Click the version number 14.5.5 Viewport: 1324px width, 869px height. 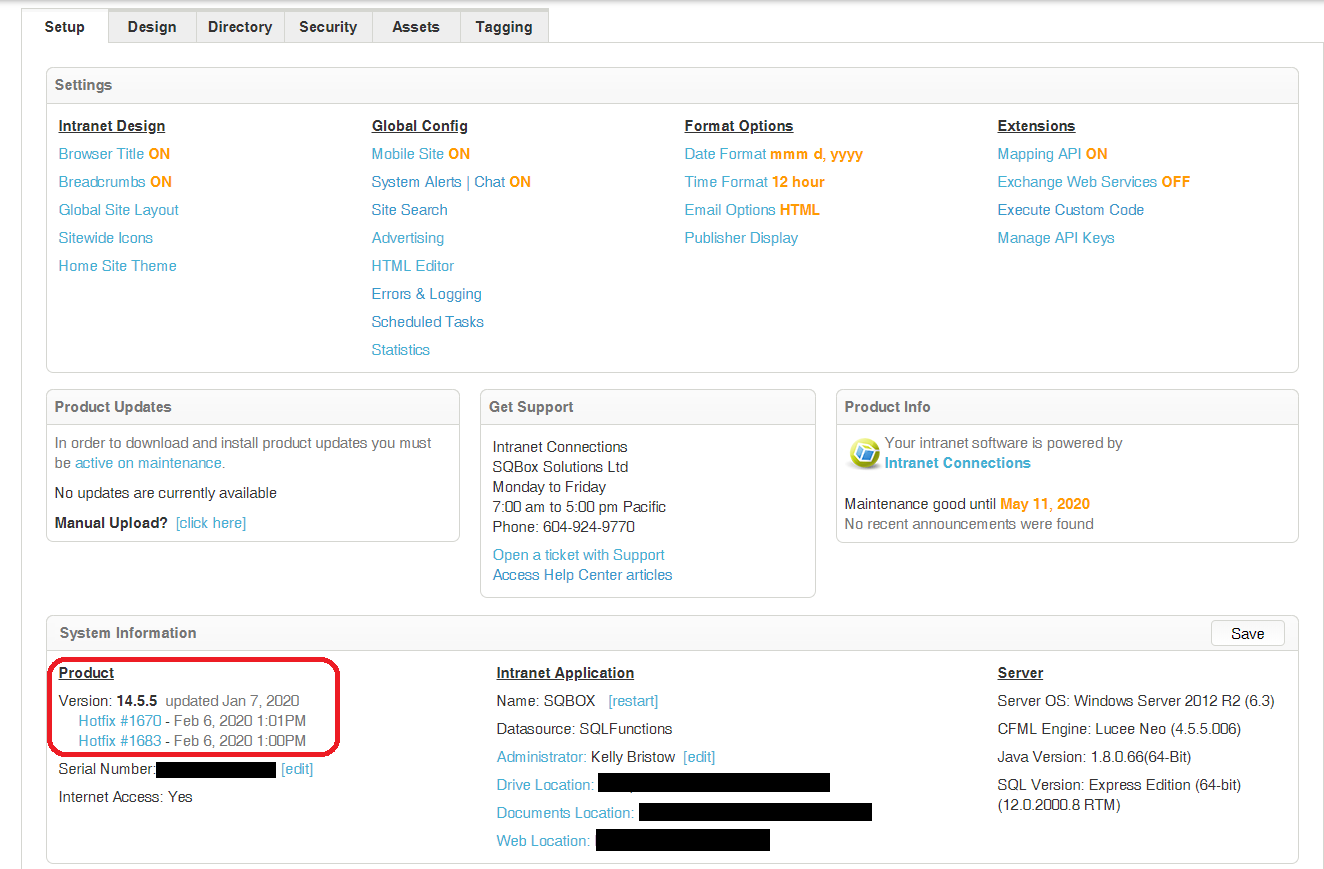pyautogui.click(x=137, y=701)
